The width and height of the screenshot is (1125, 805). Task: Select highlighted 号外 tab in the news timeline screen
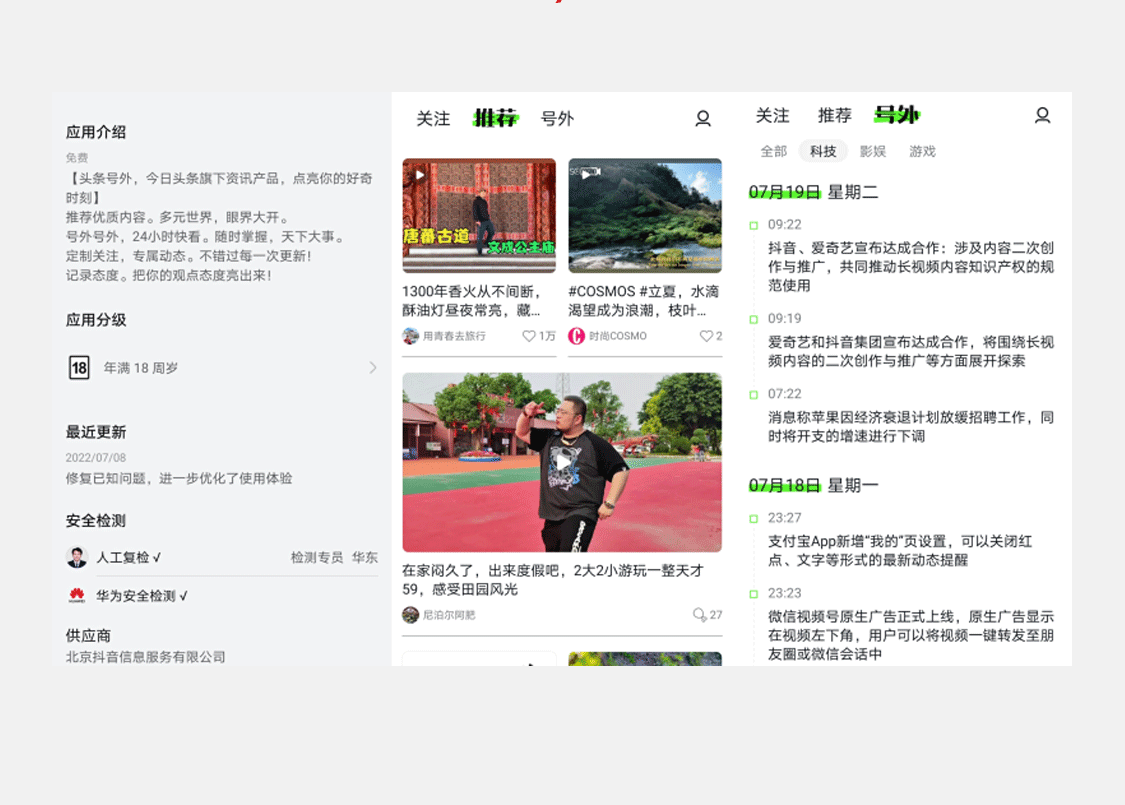click(x=897, y=115)
